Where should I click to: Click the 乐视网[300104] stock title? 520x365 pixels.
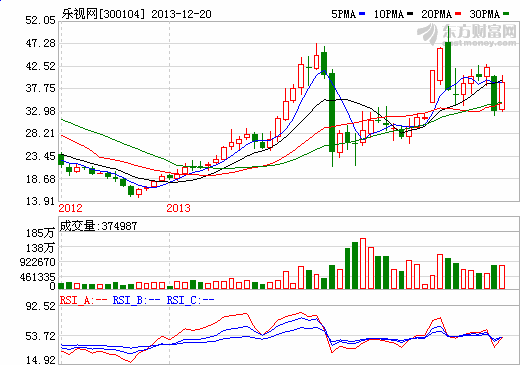[x=103, y=14]
